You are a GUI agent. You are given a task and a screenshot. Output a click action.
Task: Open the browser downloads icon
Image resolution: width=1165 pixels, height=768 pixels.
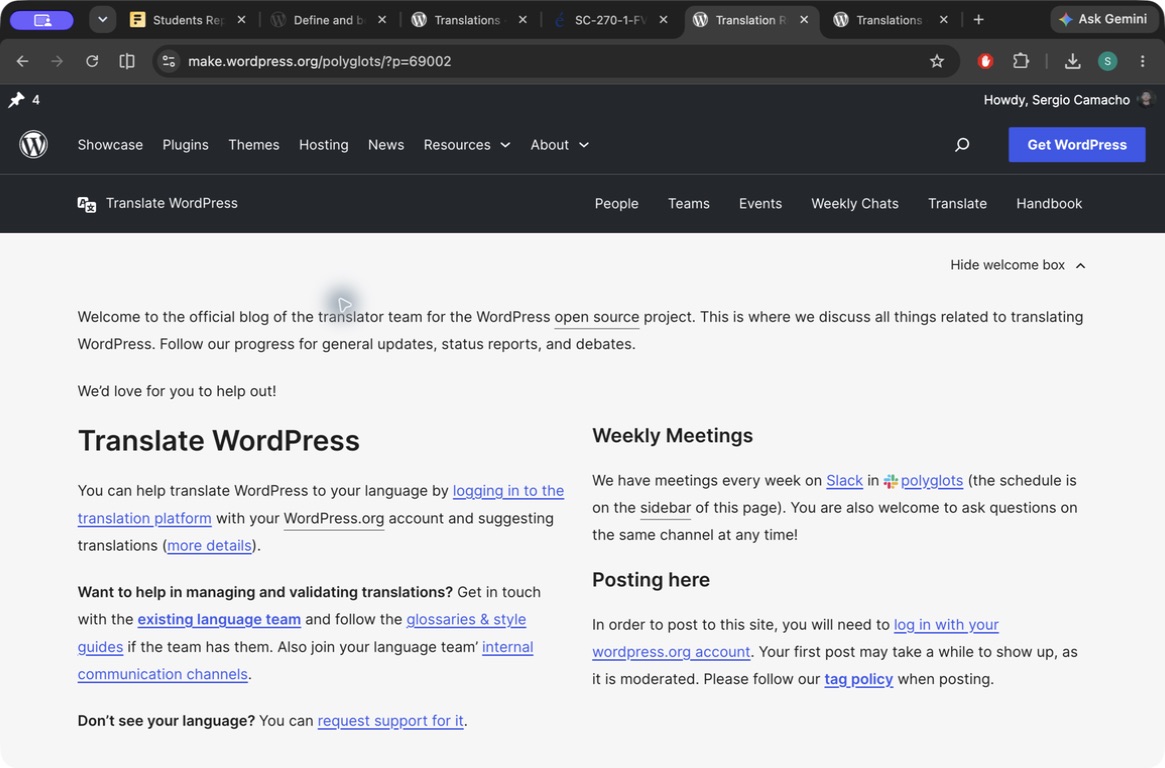tap(1072, 61)
